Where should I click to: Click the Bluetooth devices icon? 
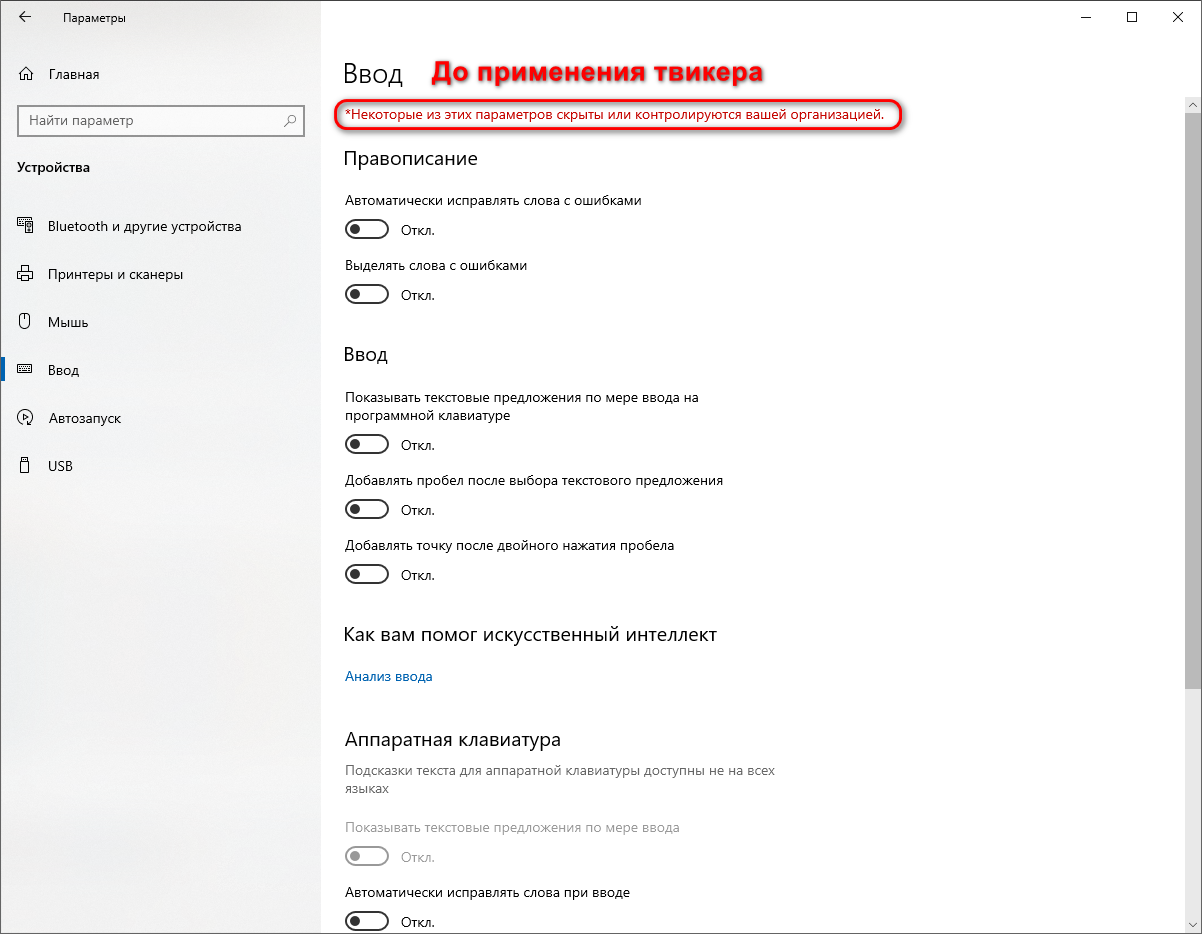pos(27,226)
